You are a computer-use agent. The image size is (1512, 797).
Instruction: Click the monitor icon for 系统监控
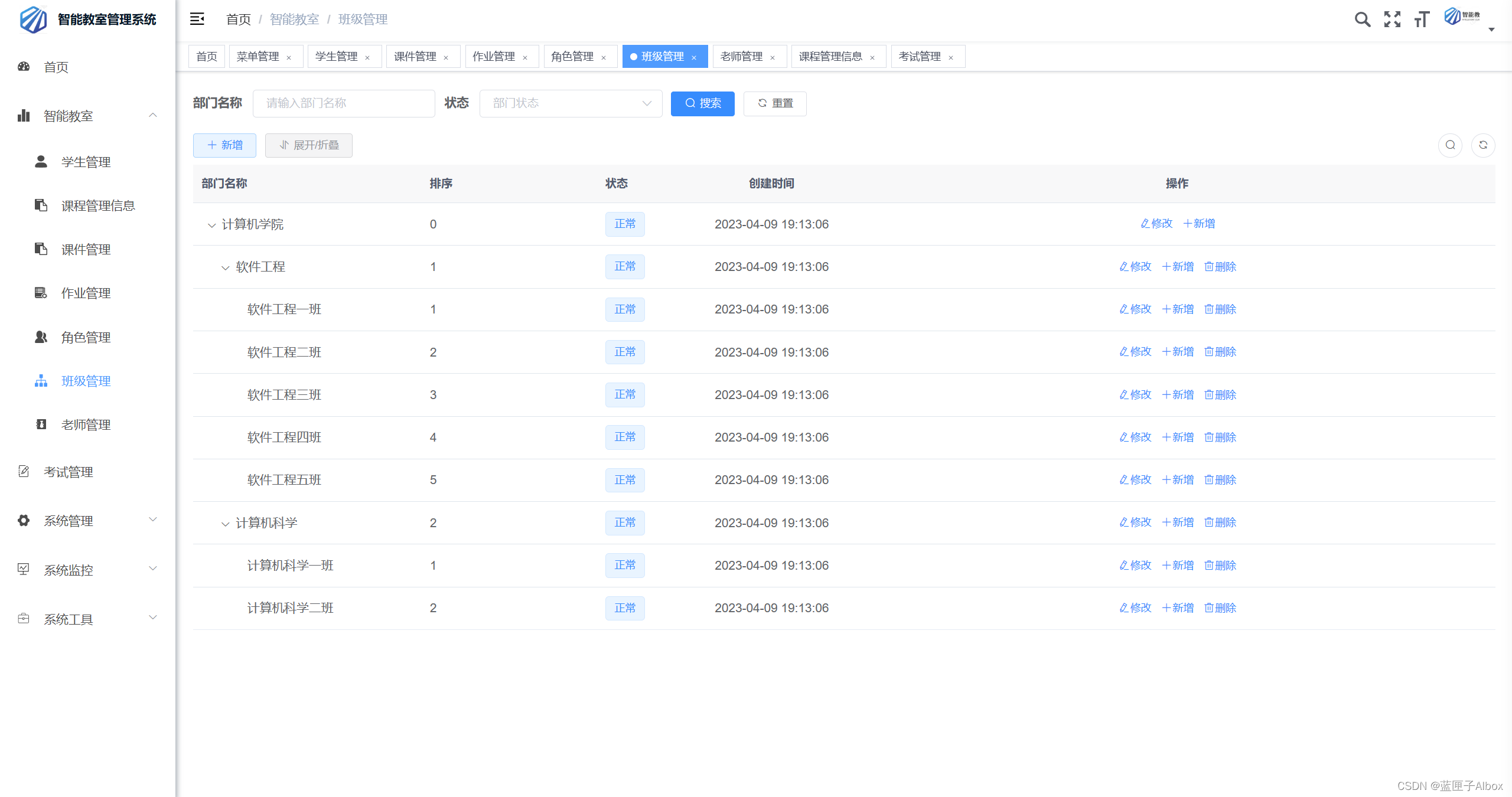(24, 569)
